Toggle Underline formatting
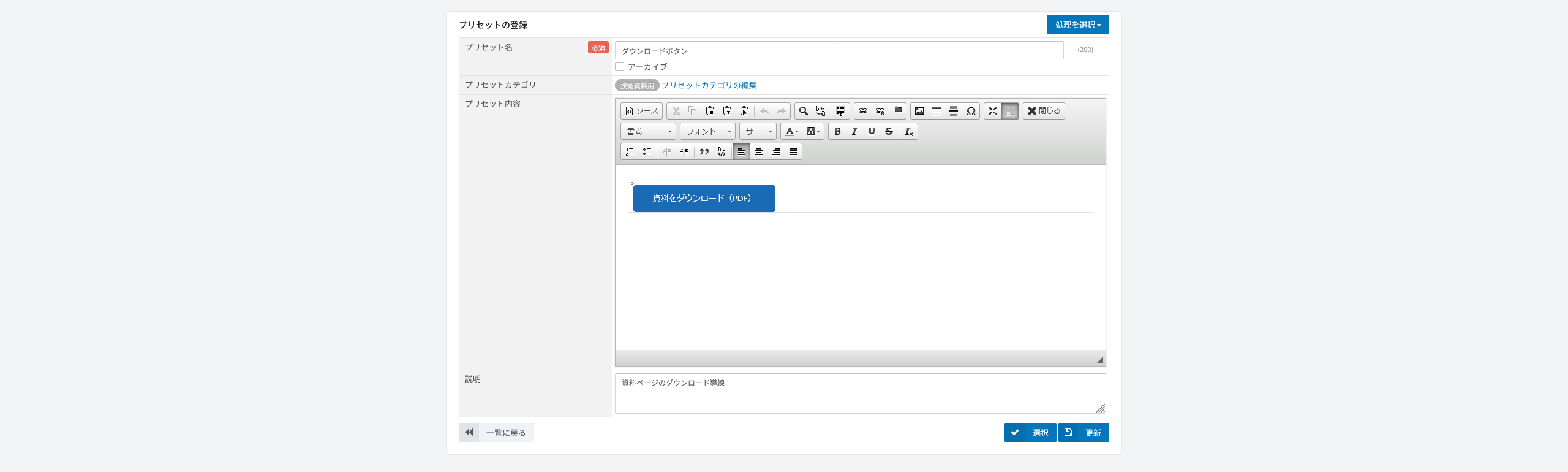The image size is (1568, 472). (872, 131)
